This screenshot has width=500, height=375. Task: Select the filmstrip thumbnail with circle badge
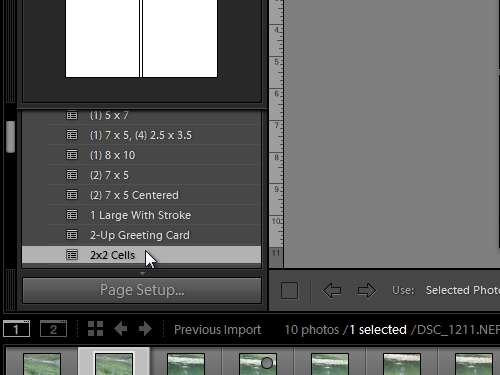point(258,364)
